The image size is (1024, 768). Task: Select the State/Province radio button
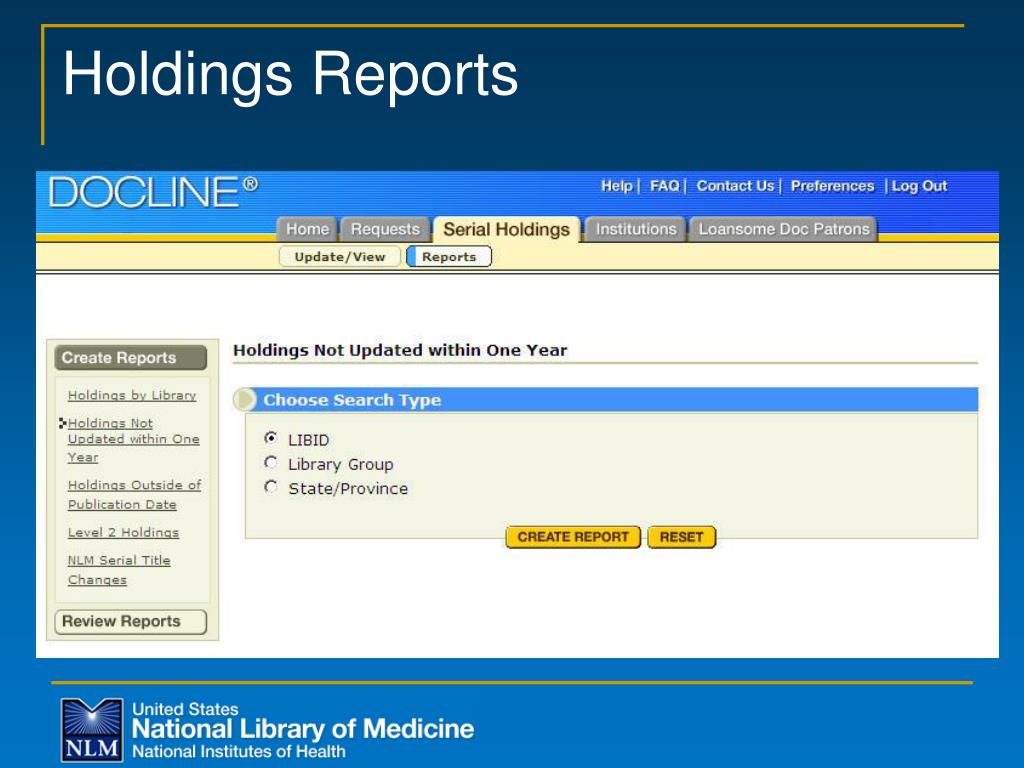pyautogui.click(x=270, y=487)
